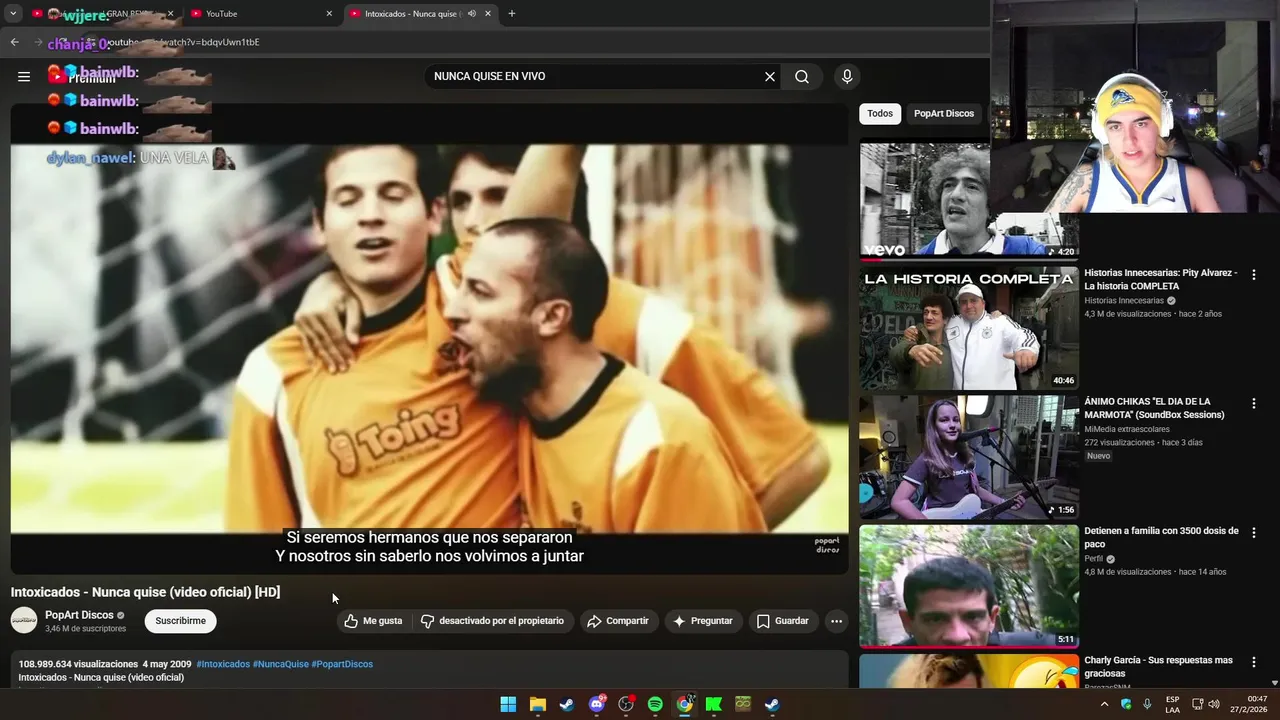This screenshot has height=720, width=1280.
Task: Expand the tab search dropdown arrow
Action: (13, 14)
